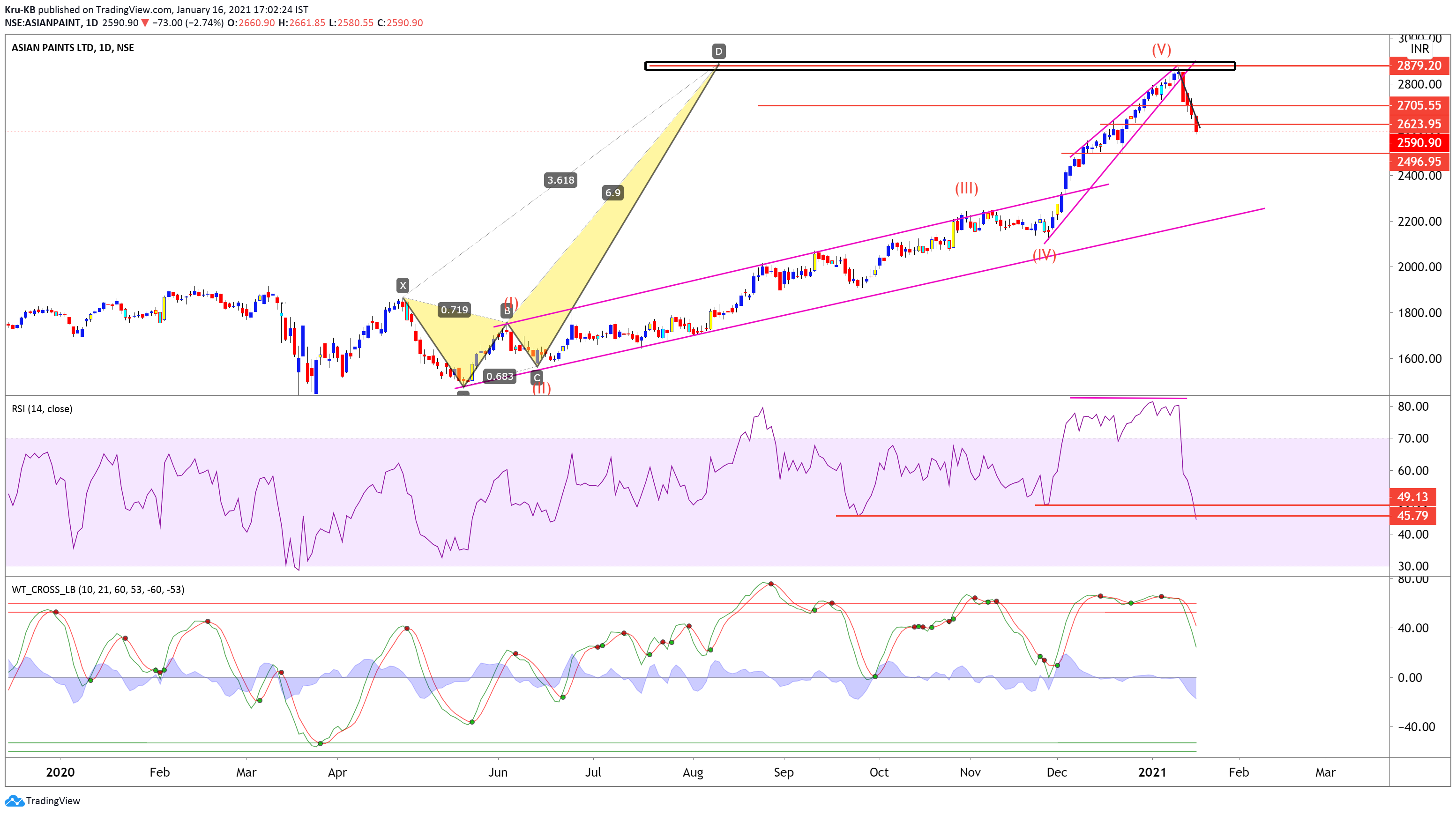Click the 1600.00 price axis label
Viewport: 1456px width, 815px height.
pyautogui.click(x=1419, y=359)
